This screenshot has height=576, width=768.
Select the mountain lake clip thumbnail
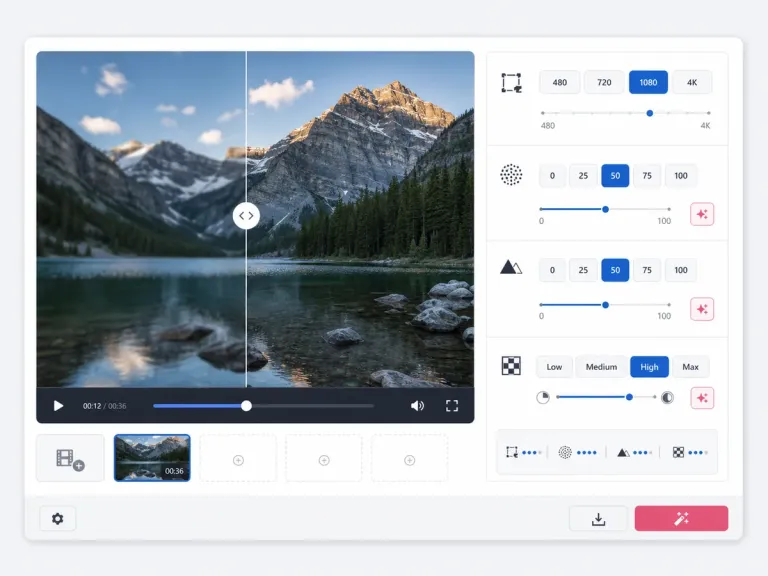tap(152, 458)
